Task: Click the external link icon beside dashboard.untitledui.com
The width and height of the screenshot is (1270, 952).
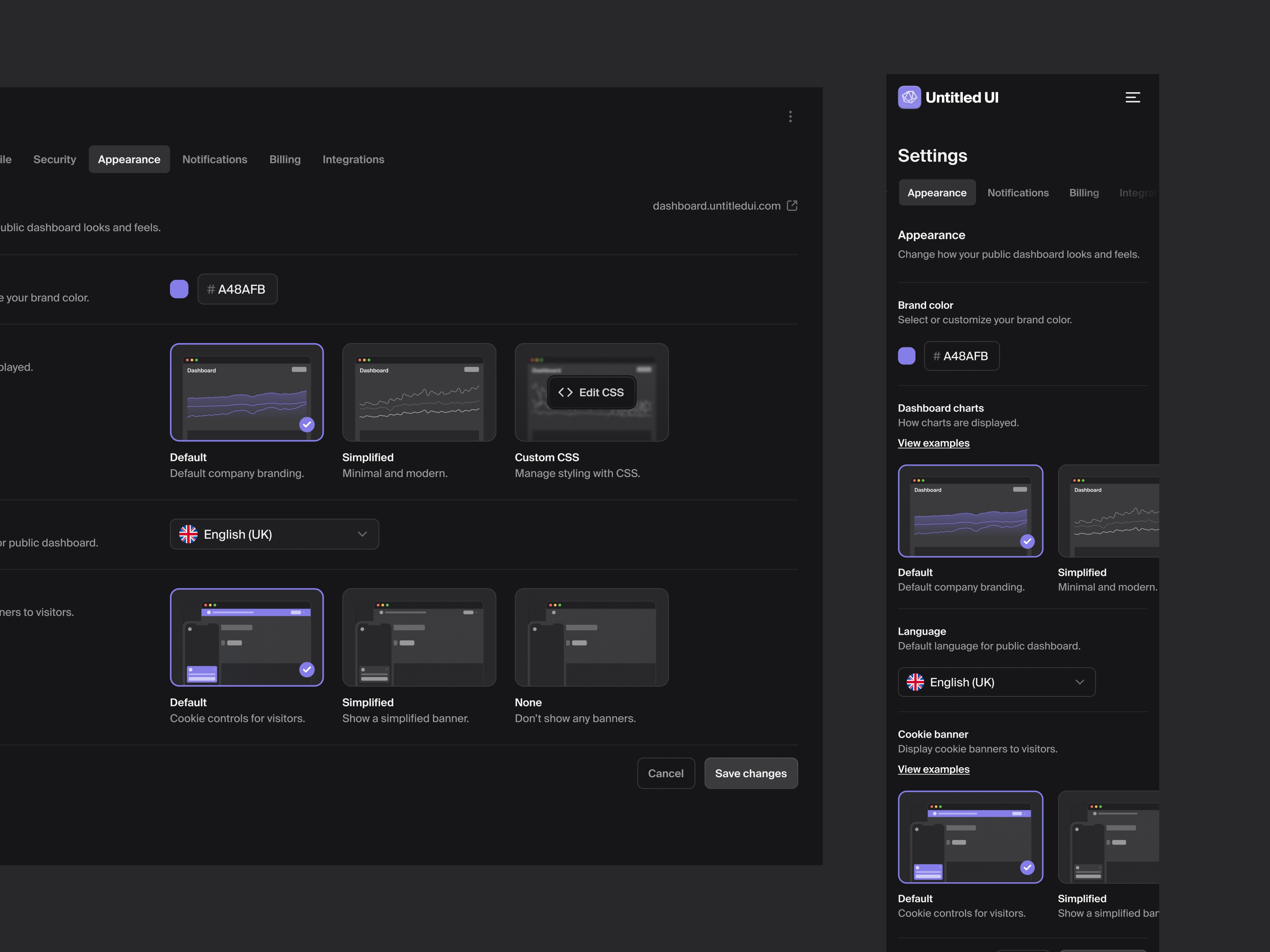Action: pos(793,205)
